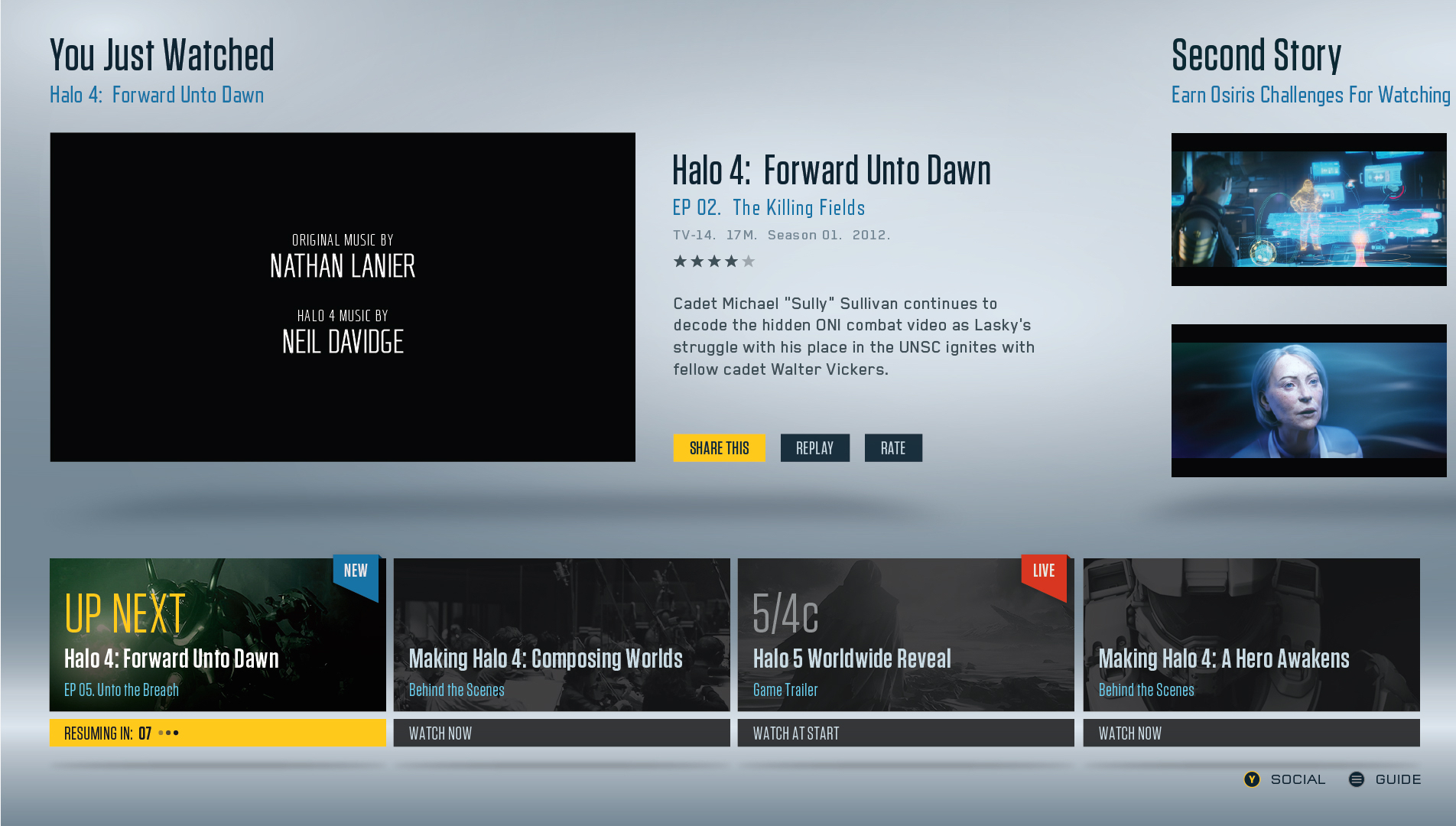Viewport: 1456px width, 826px height.
Task: Click the yellow Y button icon for Social
Action: coord(1252,779)
